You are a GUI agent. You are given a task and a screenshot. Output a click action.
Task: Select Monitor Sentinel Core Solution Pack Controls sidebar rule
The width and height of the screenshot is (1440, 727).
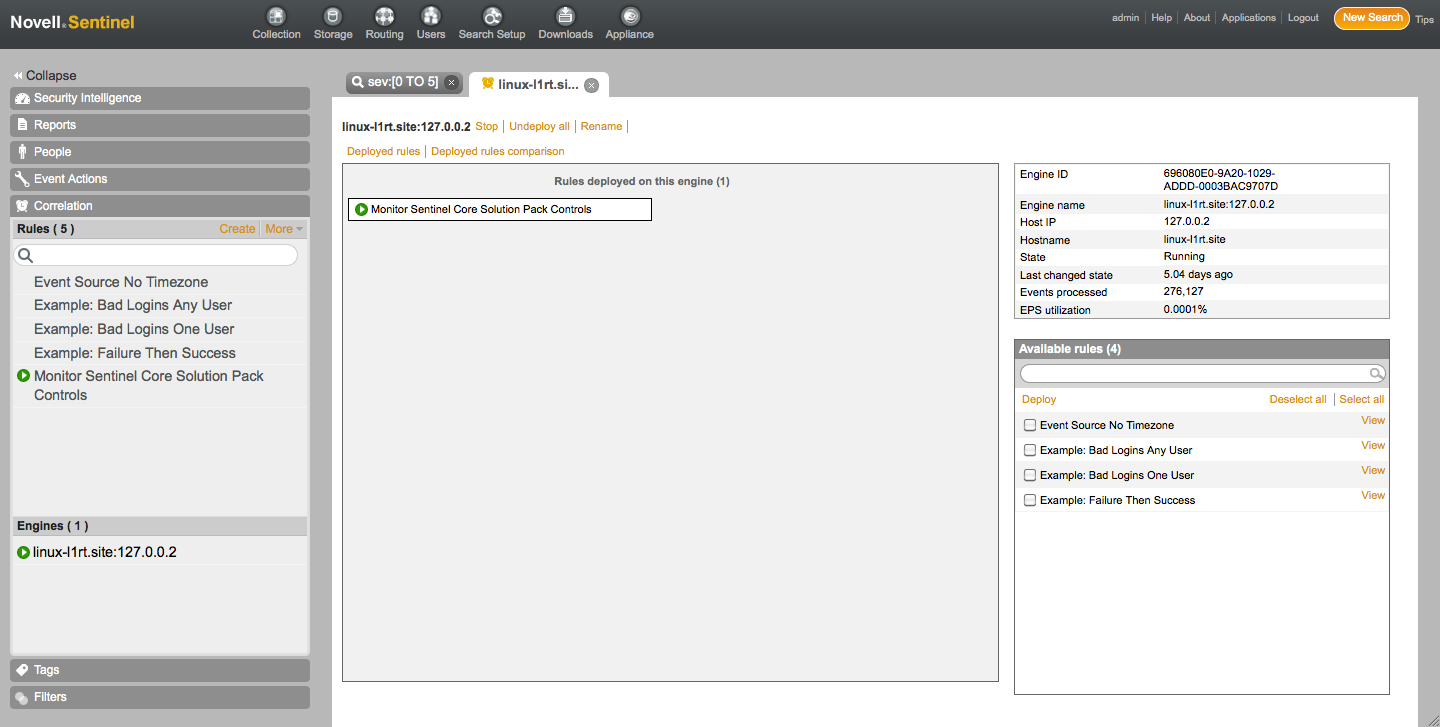149,385
